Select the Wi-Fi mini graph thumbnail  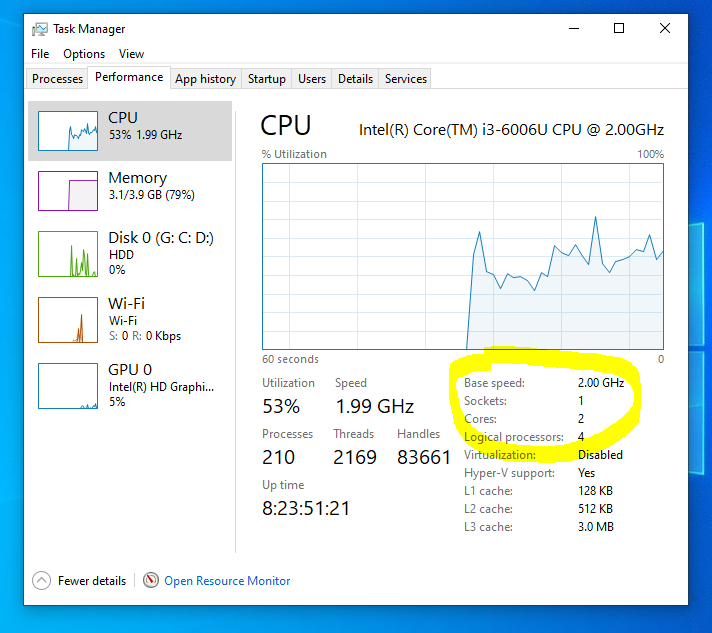click(68, 320)
